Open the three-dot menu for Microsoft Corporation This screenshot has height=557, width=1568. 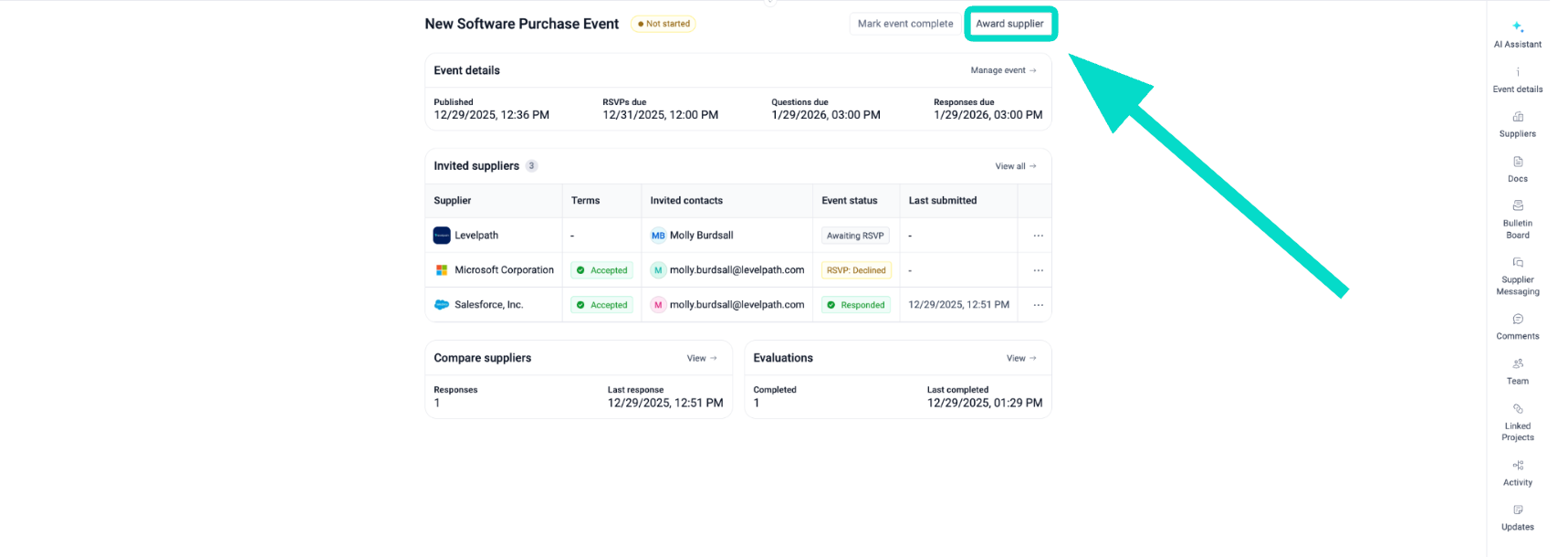(x=1038, y=270)
